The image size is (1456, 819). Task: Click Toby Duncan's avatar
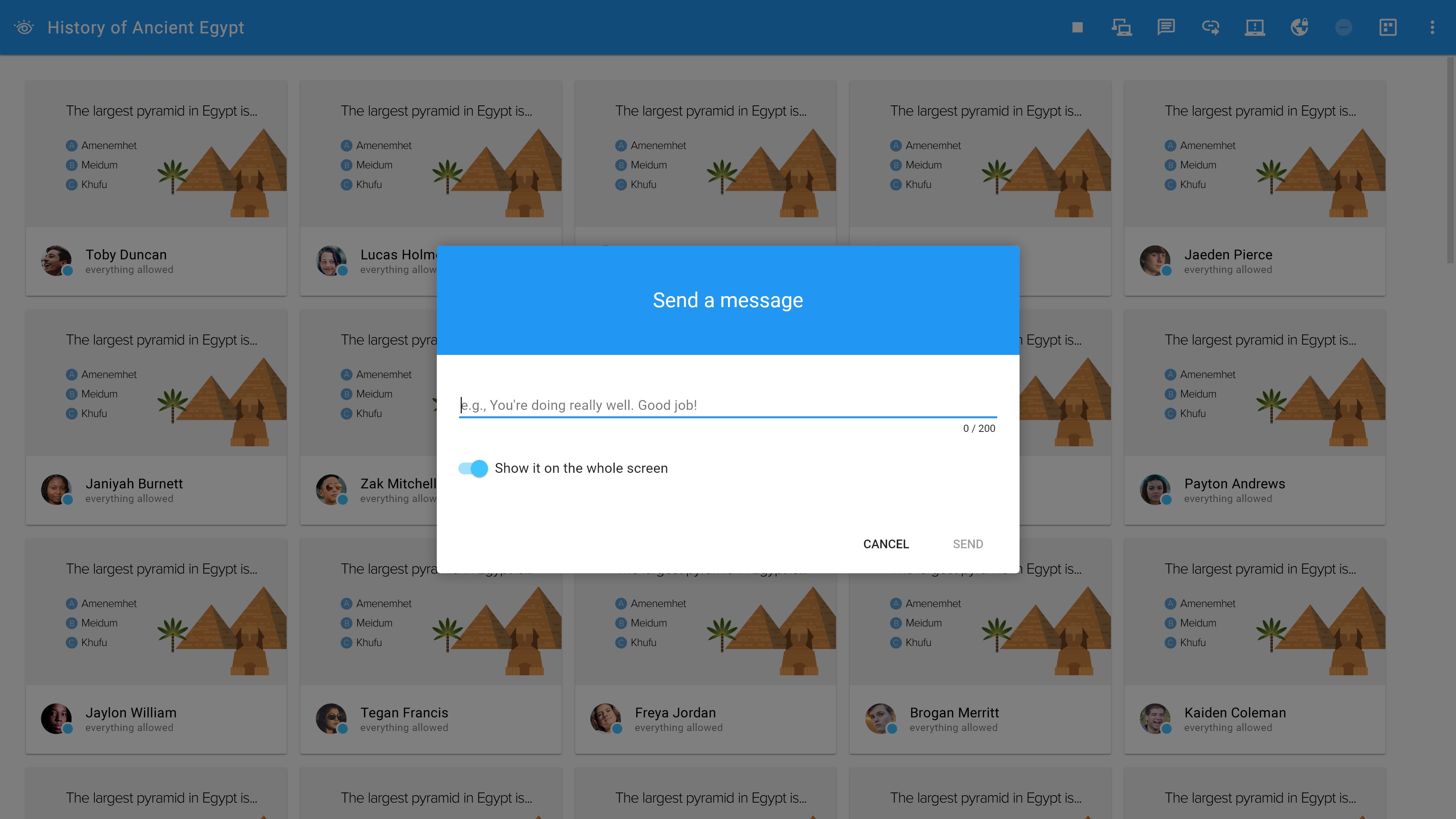point(56,260)
